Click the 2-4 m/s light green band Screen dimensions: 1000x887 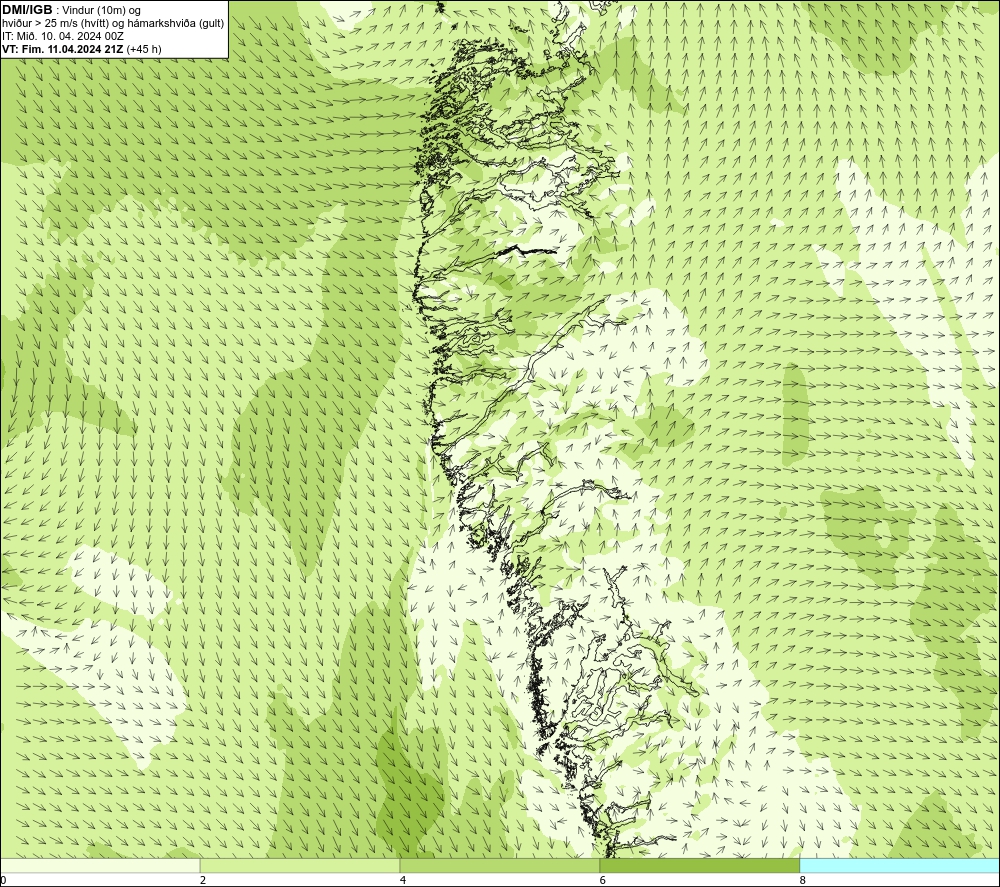click(x=300, y=865)
